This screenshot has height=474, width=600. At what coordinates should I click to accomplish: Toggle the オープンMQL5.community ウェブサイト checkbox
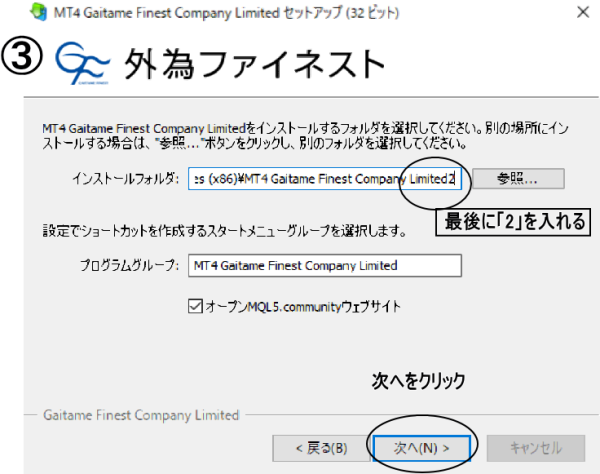click(196, 306)
